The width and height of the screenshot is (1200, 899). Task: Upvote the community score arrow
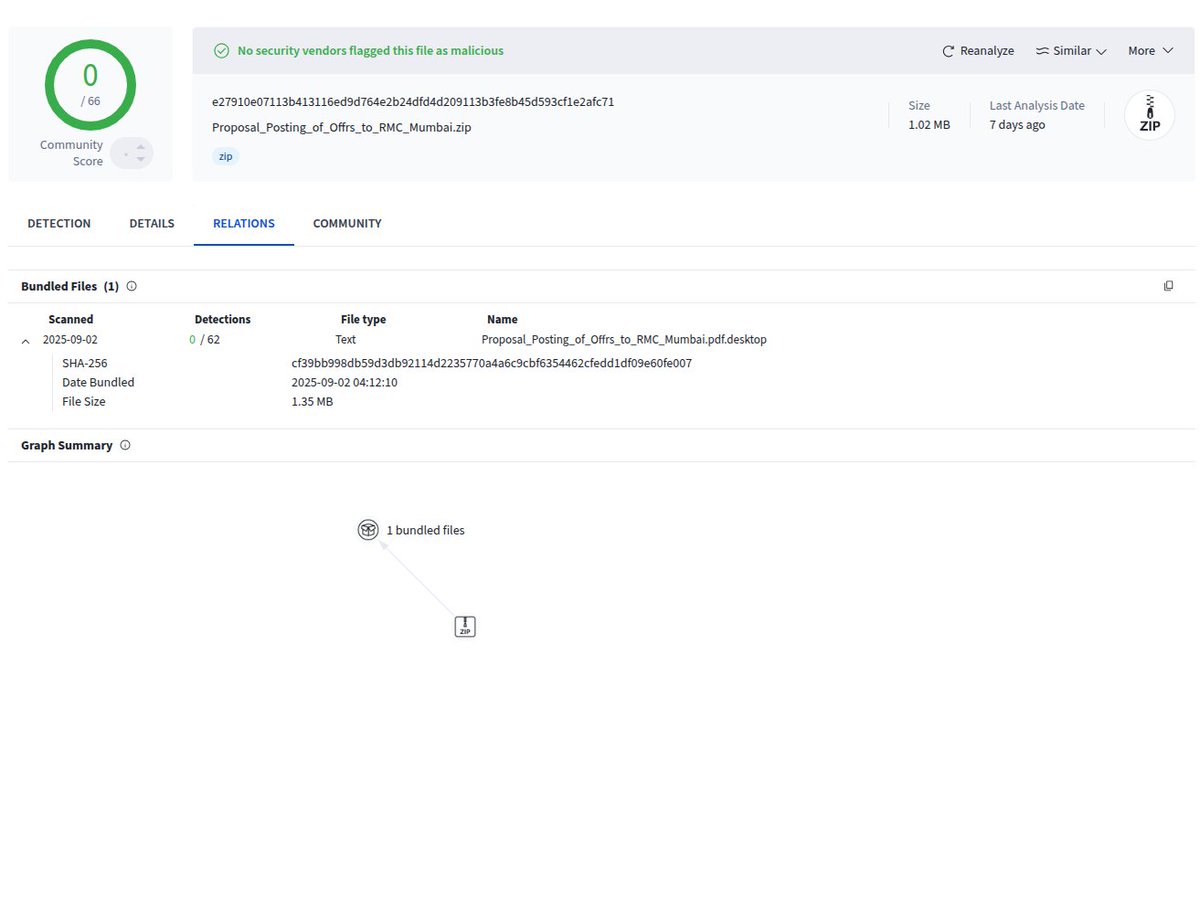(x=141, y=147)
